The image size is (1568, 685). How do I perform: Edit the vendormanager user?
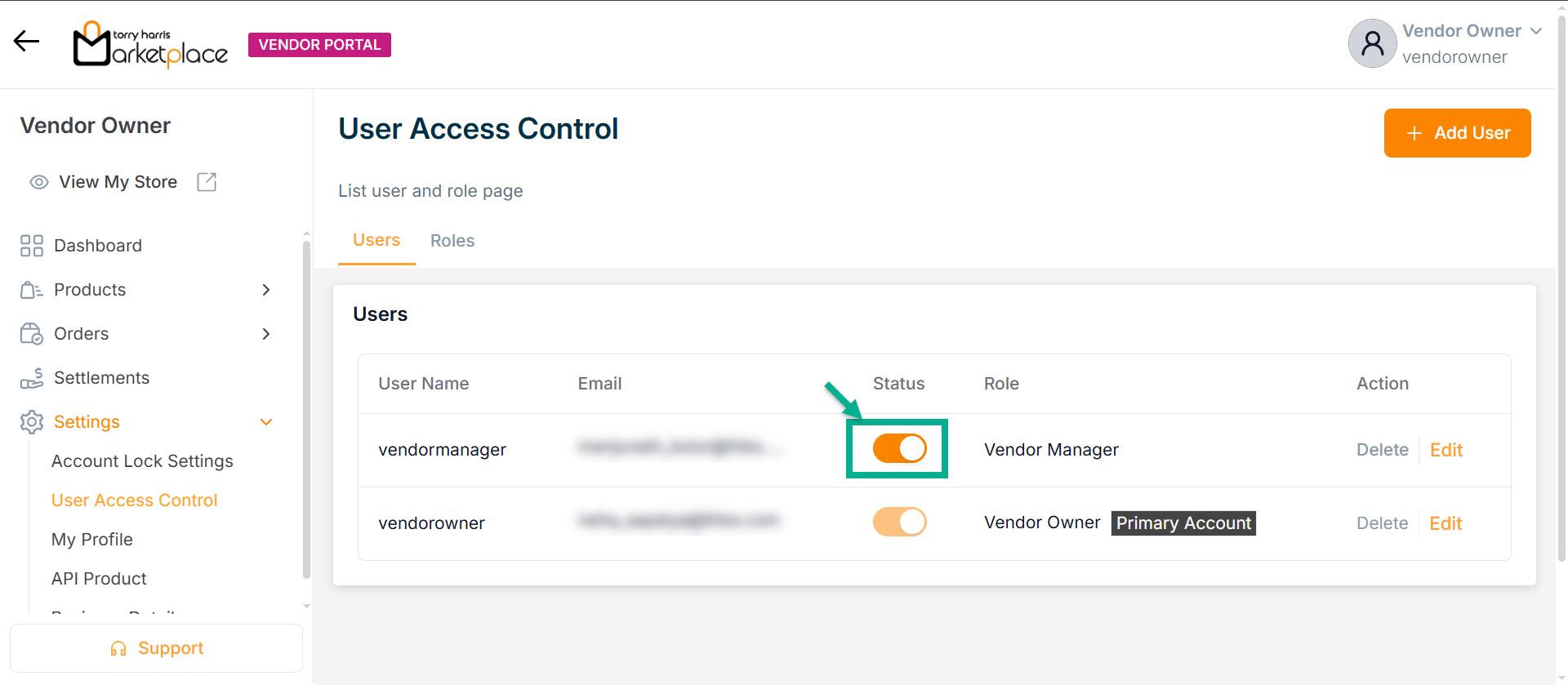pos(1445,450)
